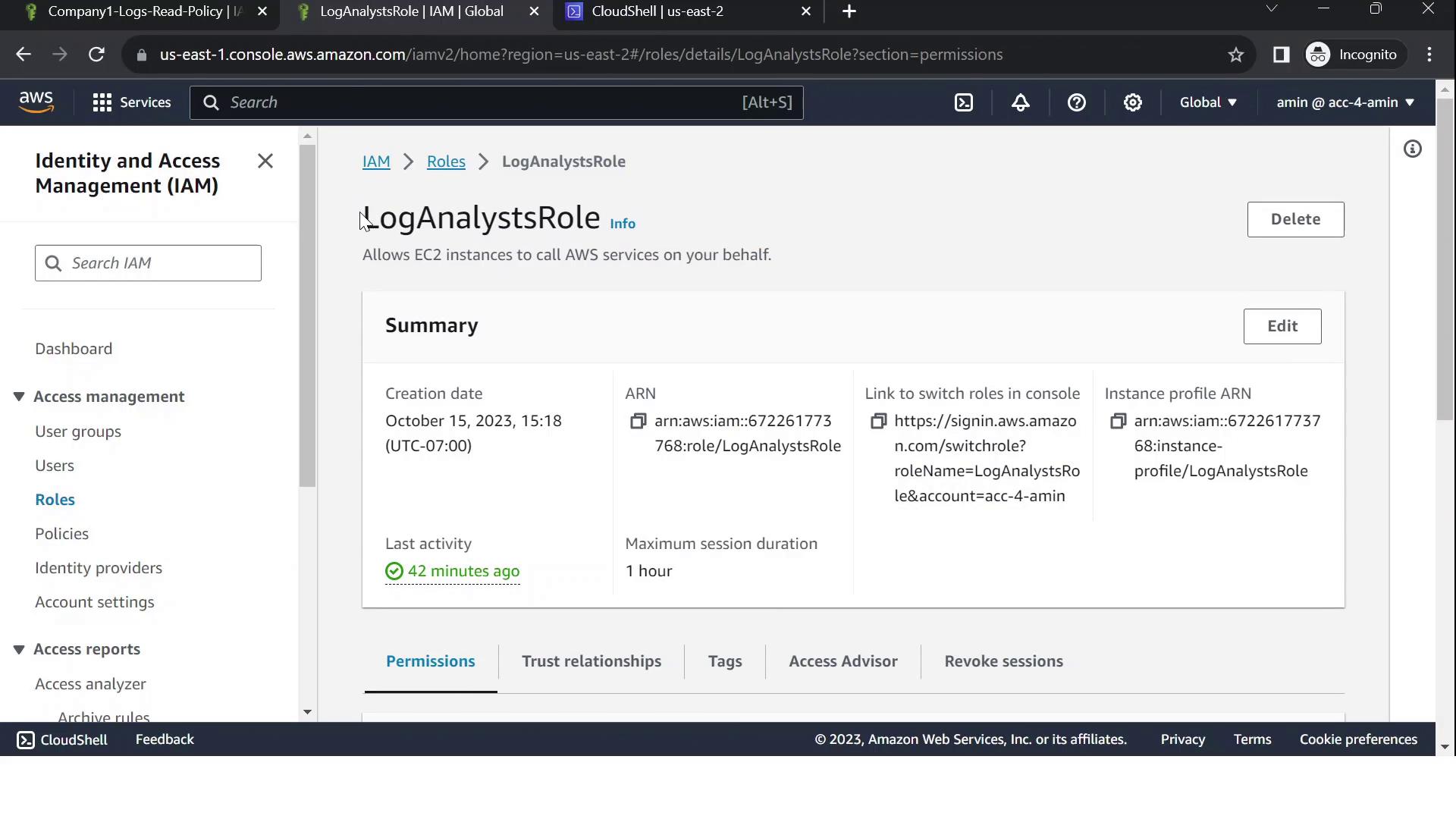Viewport: 1456px width, 819px height.
Task: Open the notifications bell icon
Action: click(1020, 102)
